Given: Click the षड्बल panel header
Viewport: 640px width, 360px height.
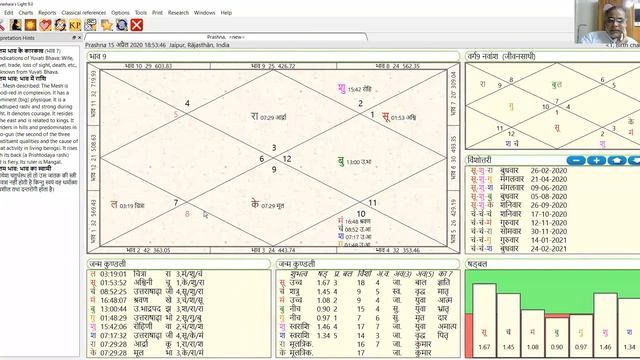Looking at the screenshot, I should point(553,264).
